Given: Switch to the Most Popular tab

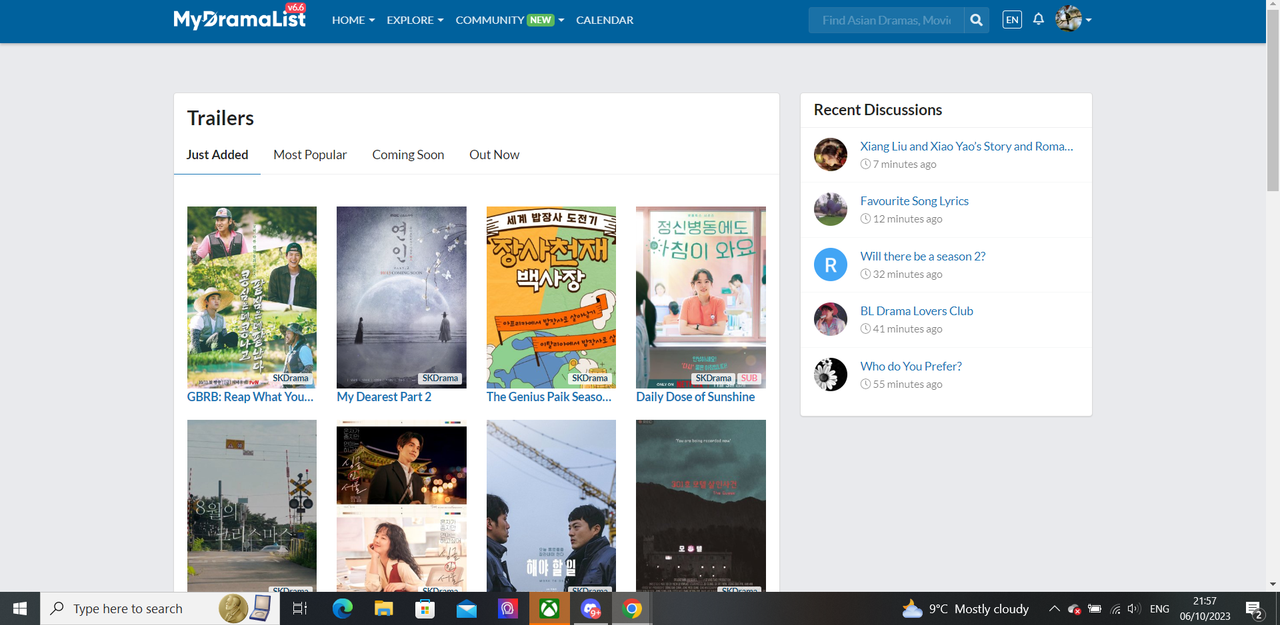Looking at the screenshot, I should [x=310, y=155].
